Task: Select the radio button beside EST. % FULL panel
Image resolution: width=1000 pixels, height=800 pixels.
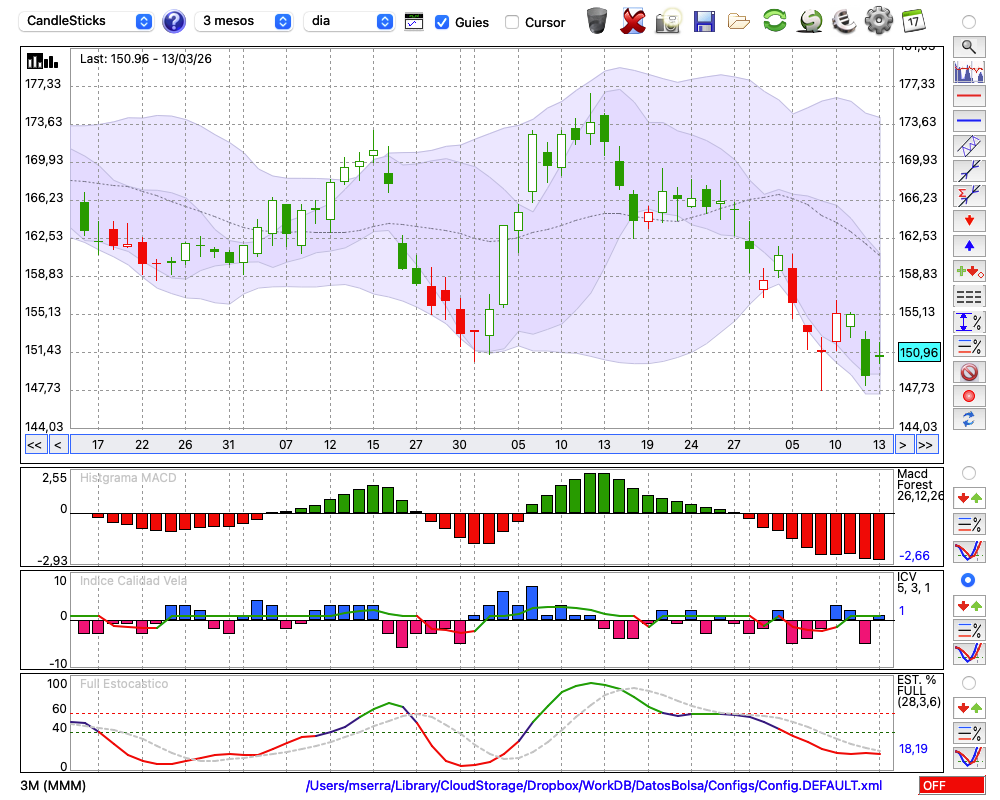Action: [x=968, y=682]
